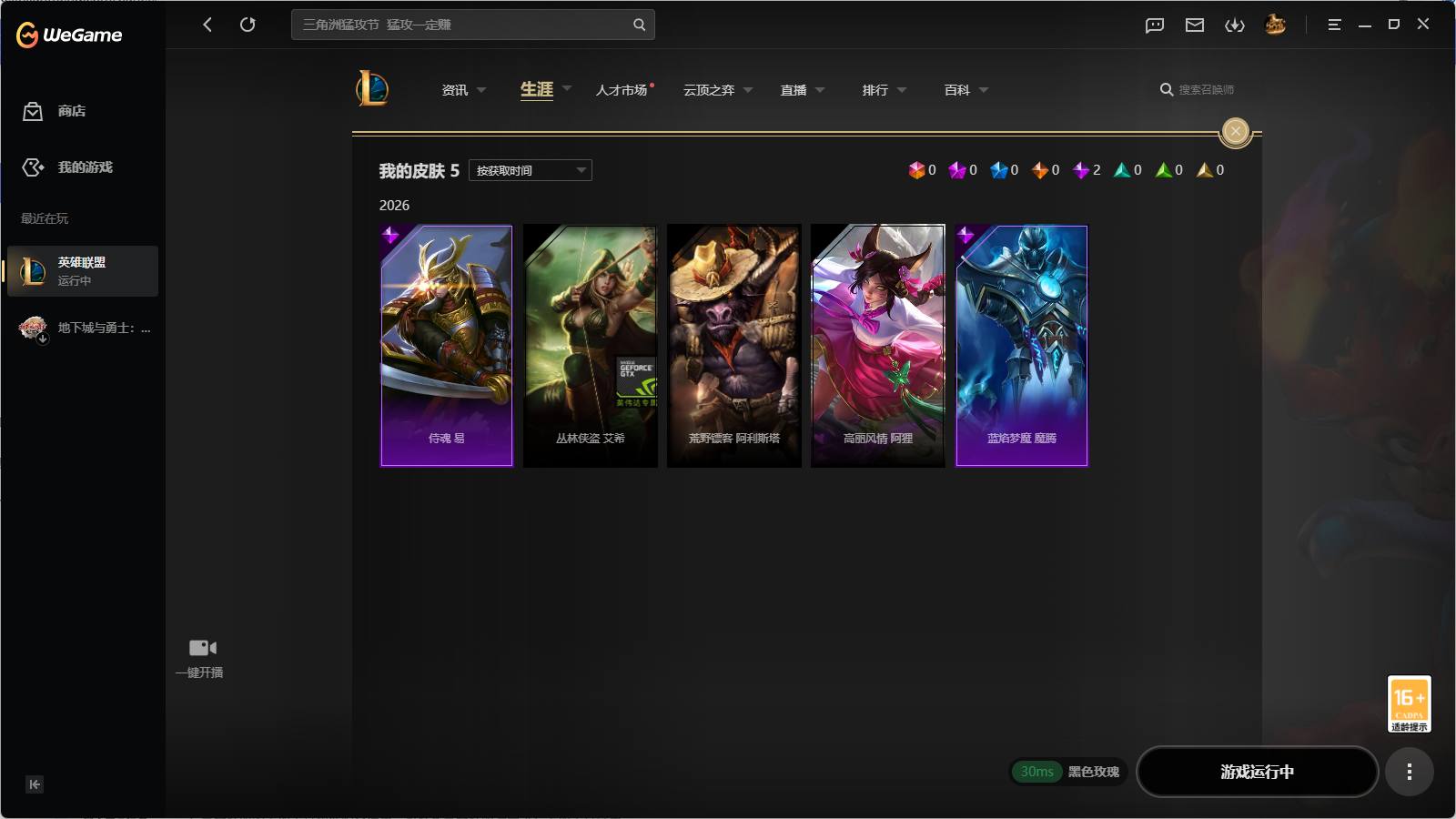Open the 排行 tab
This screenshot has height=819, width=1456.
point(875,90)
